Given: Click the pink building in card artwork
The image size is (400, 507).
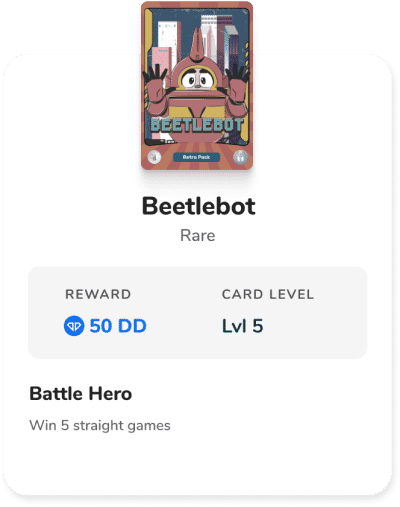Looking at the screenshot, I should pos(162,60).
